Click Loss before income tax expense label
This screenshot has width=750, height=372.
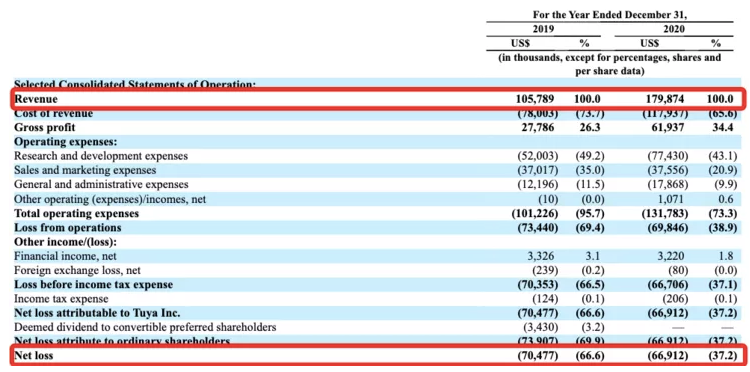(94, 284)
